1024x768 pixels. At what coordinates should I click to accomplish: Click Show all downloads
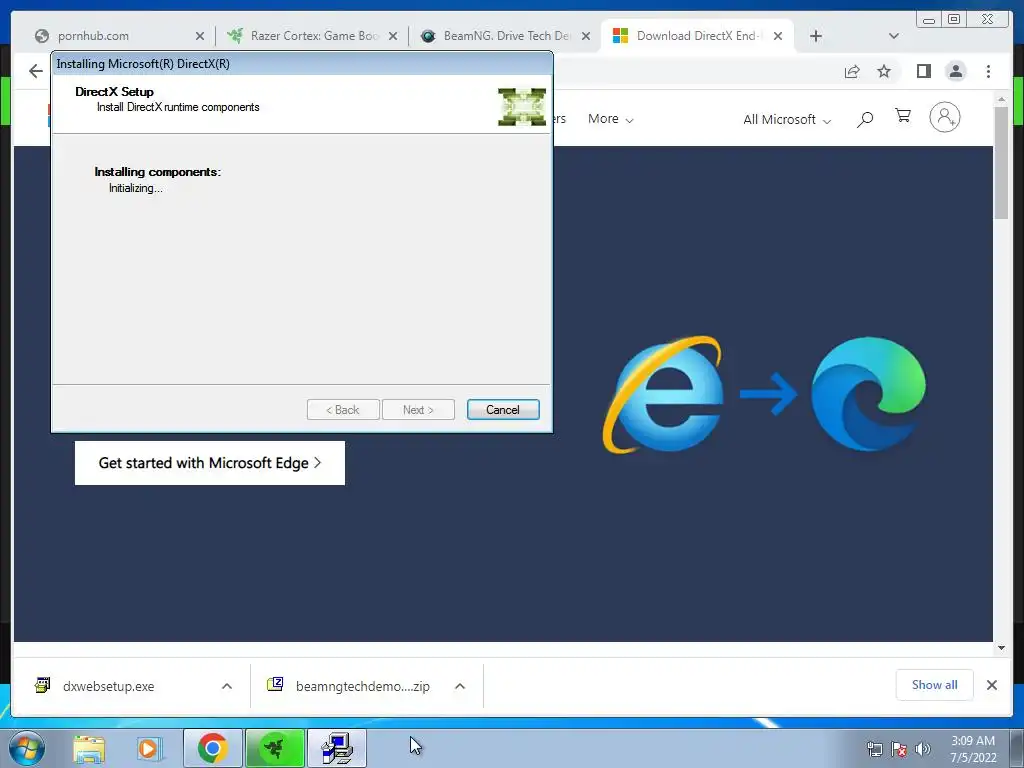click(x=935, y=684)
